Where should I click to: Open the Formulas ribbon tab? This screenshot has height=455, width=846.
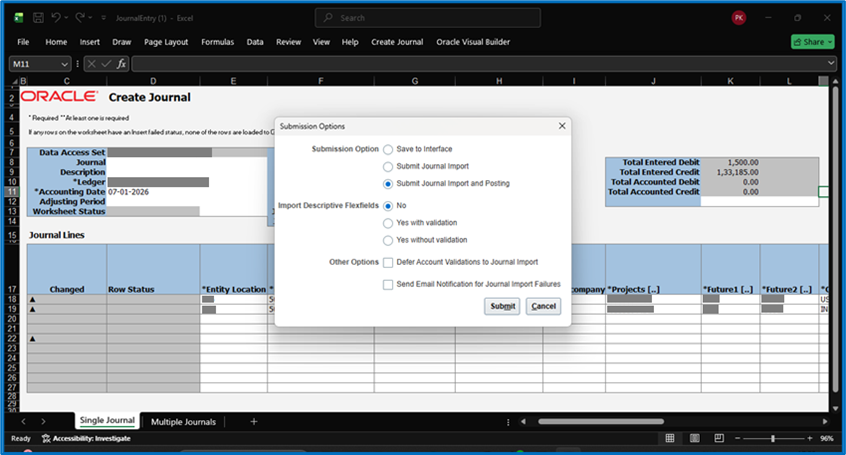tap(217, 42)
